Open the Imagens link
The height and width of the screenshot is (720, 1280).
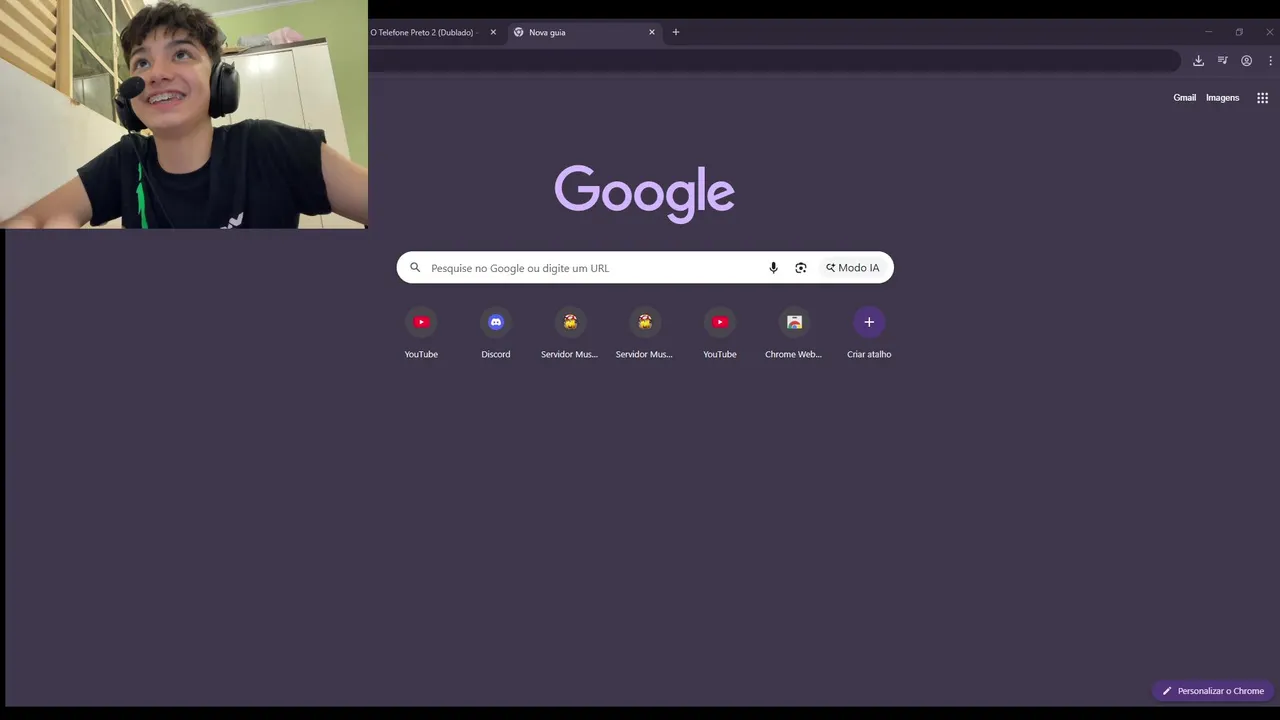pos(1222,98)
